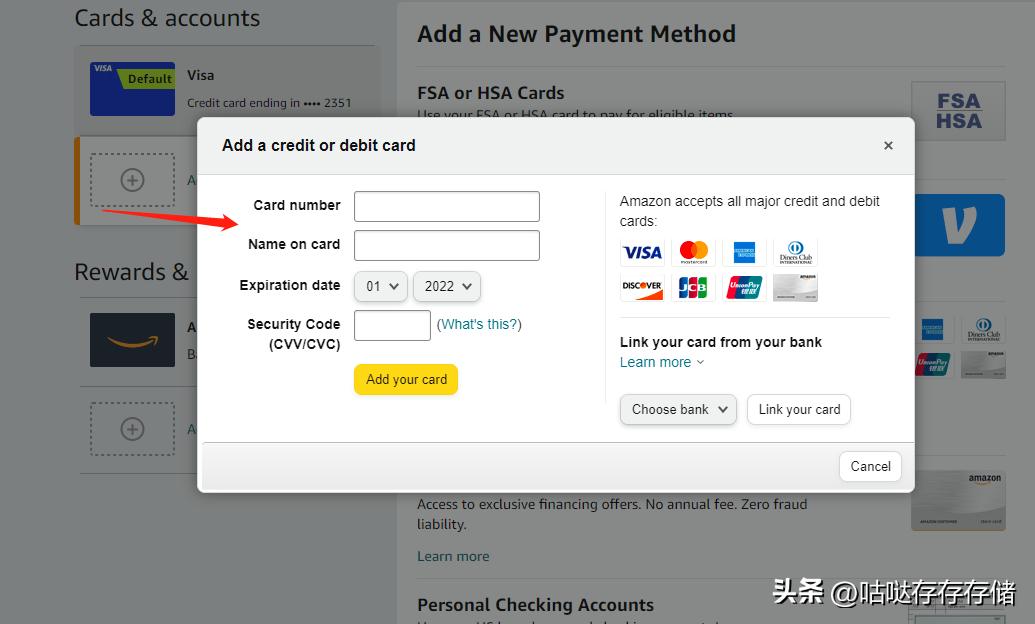Click the American Express logo in dialog
This screenshot has height=624, width=1035.
(744, 252)
